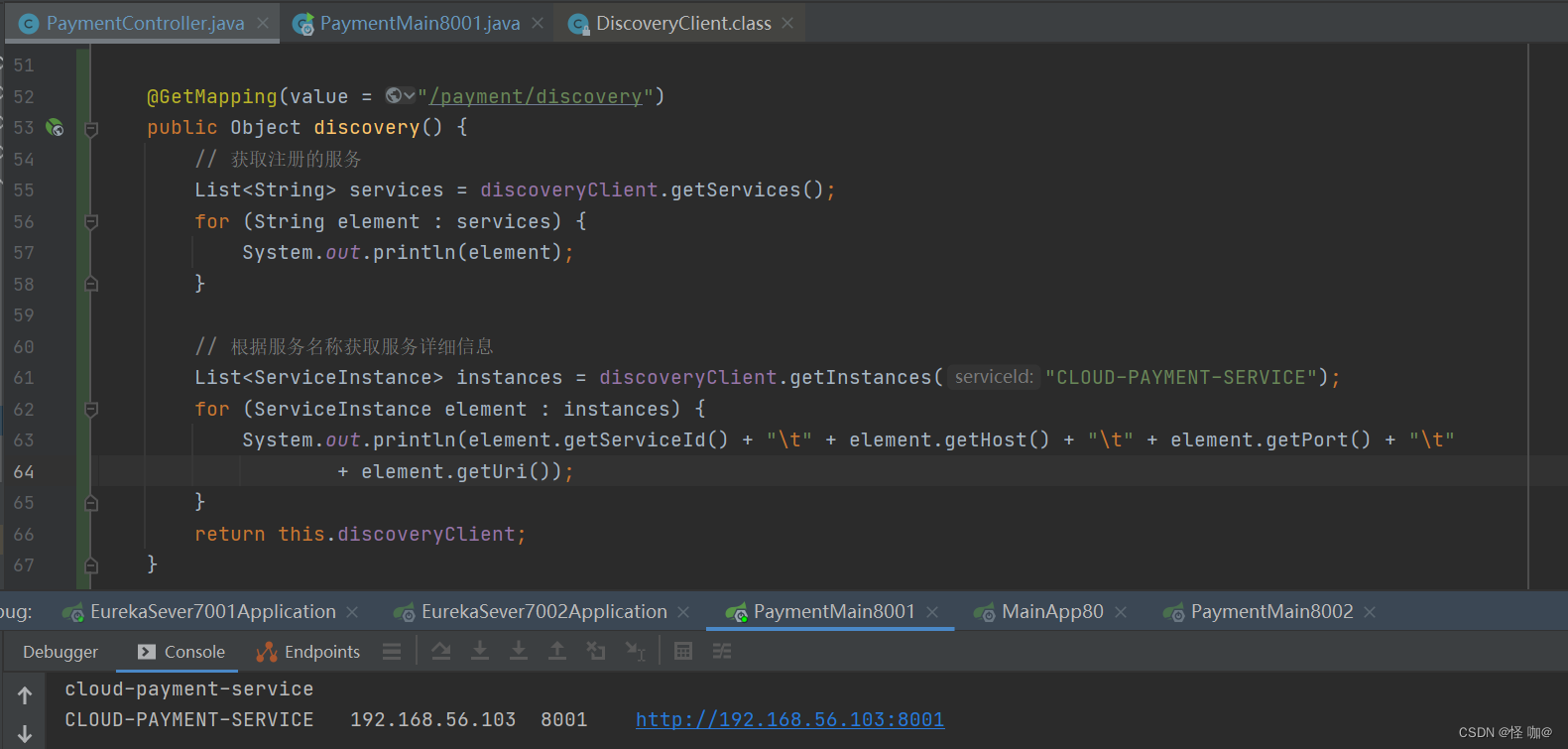Close the PaymentController.java tab
Image resolution: width=1568 pixels, height=749 pixels.
263,23
